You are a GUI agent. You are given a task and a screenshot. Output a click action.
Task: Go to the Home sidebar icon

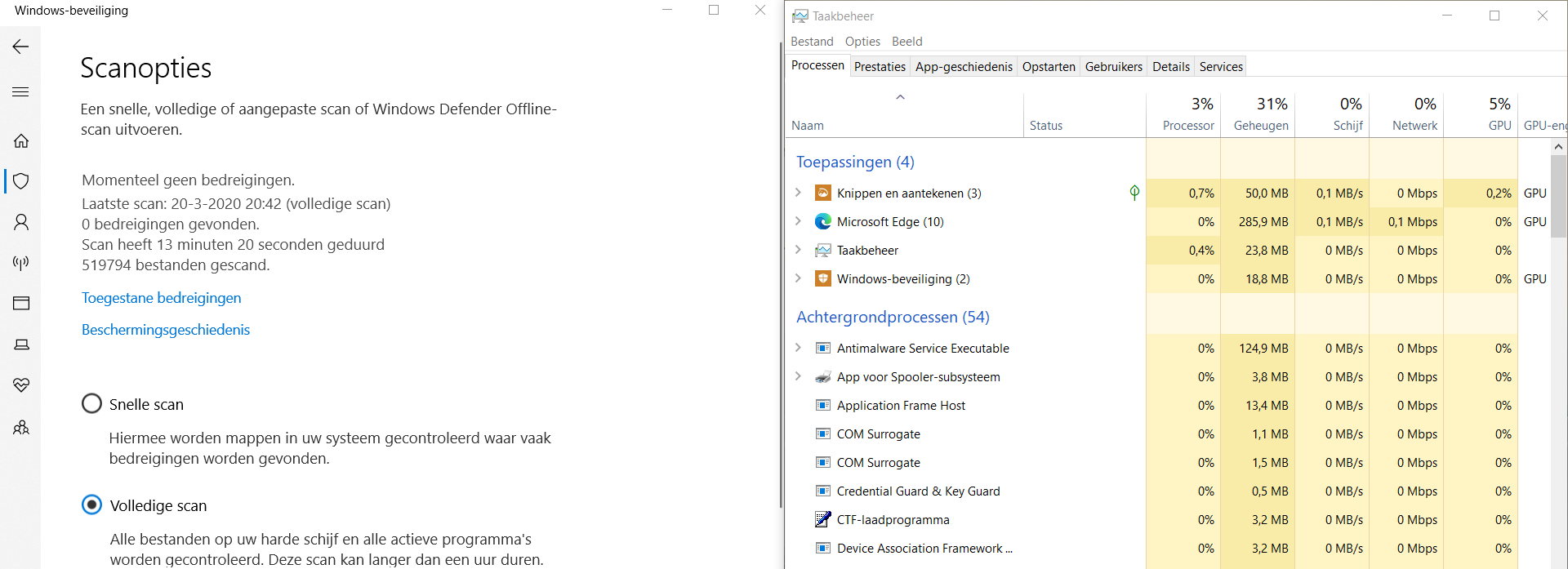tap(21, 140)
